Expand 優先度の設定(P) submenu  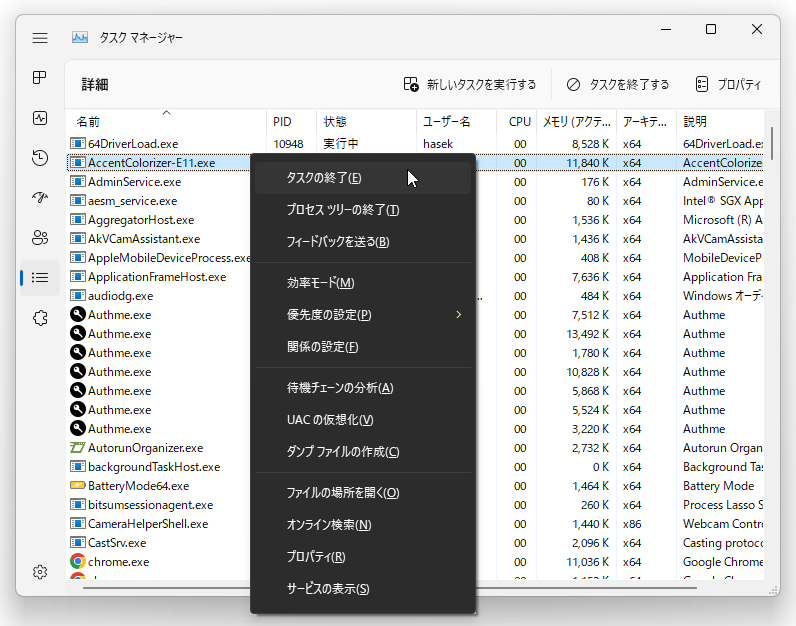click(x=363, y=315)
